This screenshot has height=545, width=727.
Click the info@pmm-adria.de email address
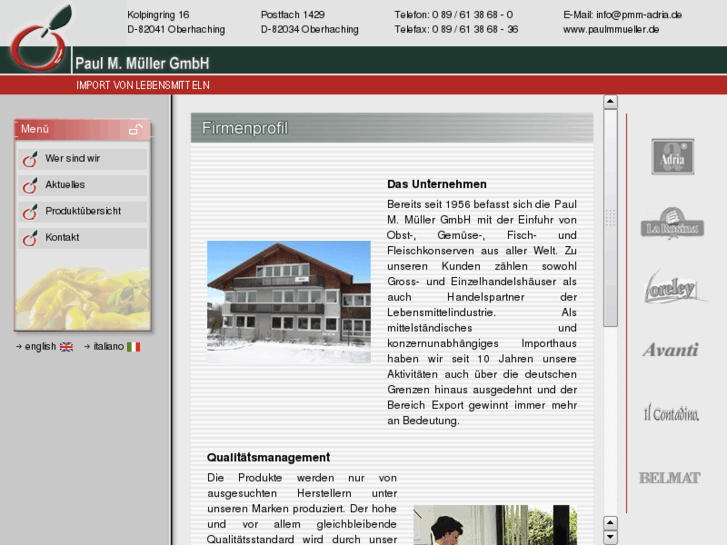coord(639,15)
